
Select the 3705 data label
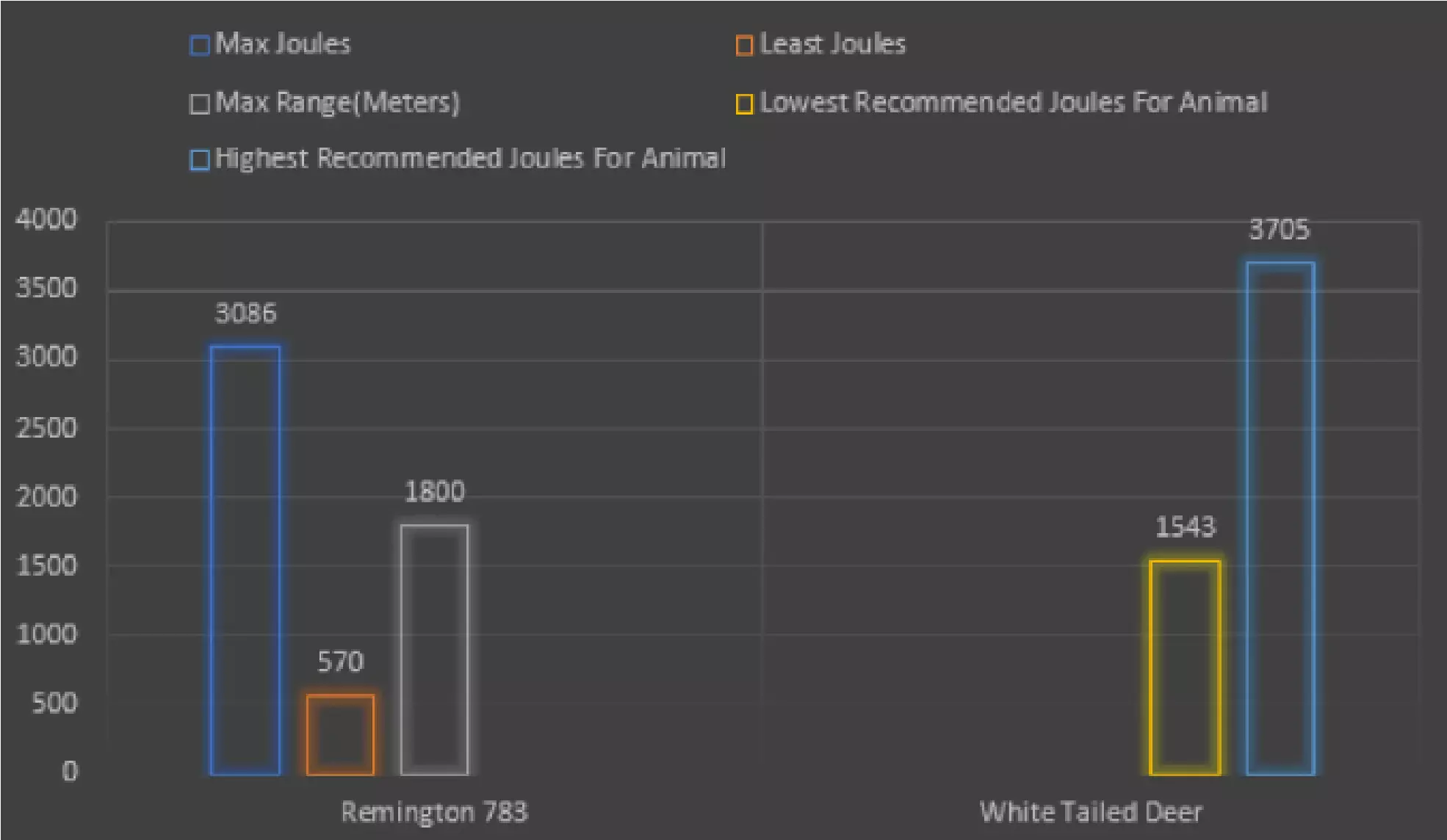pos(1279,230)
